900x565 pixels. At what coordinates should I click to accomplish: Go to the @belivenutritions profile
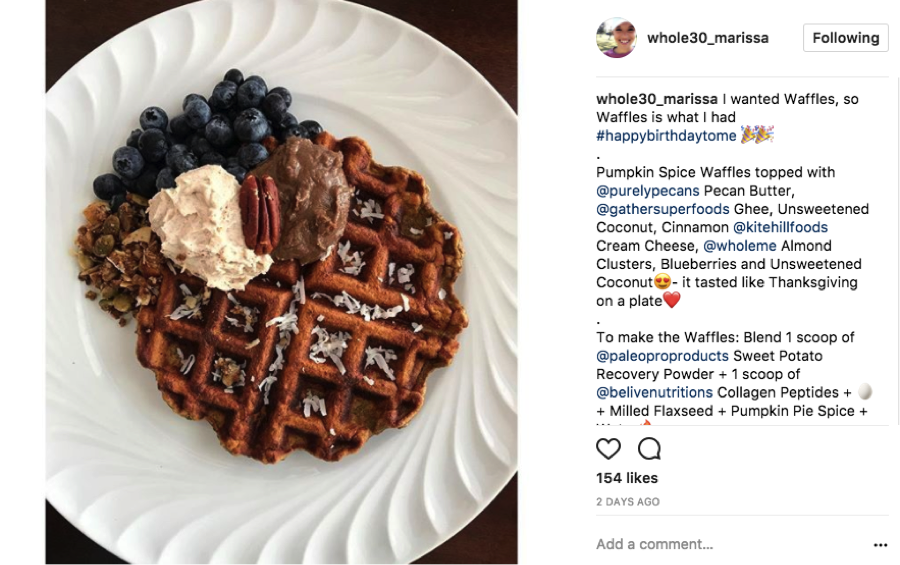(654, 393)
